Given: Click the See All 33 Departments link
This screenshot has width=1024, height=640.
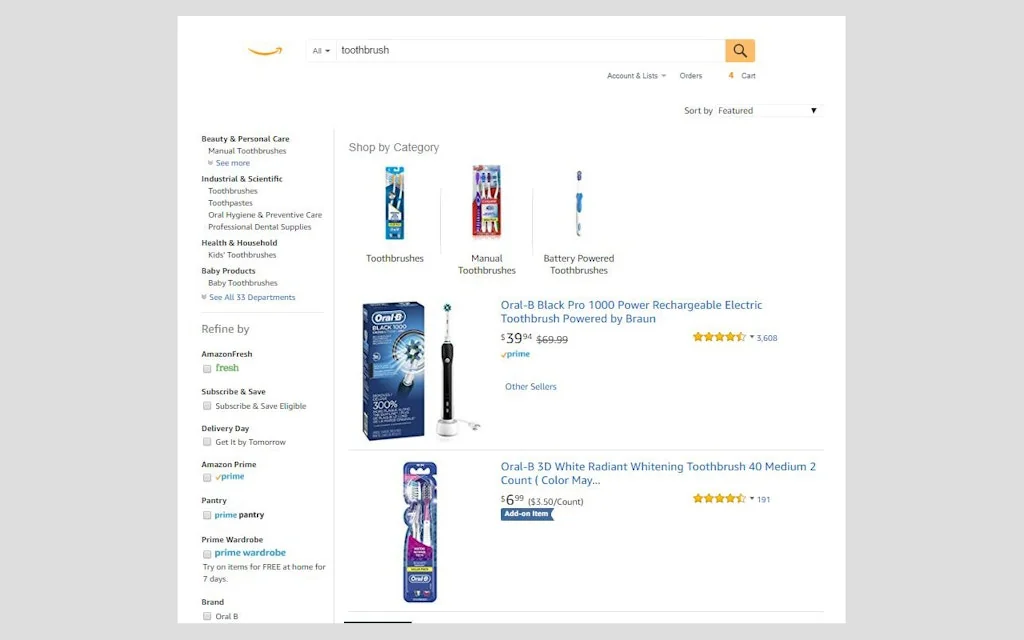Looking at the screenshot, I should tap(252, 296).
